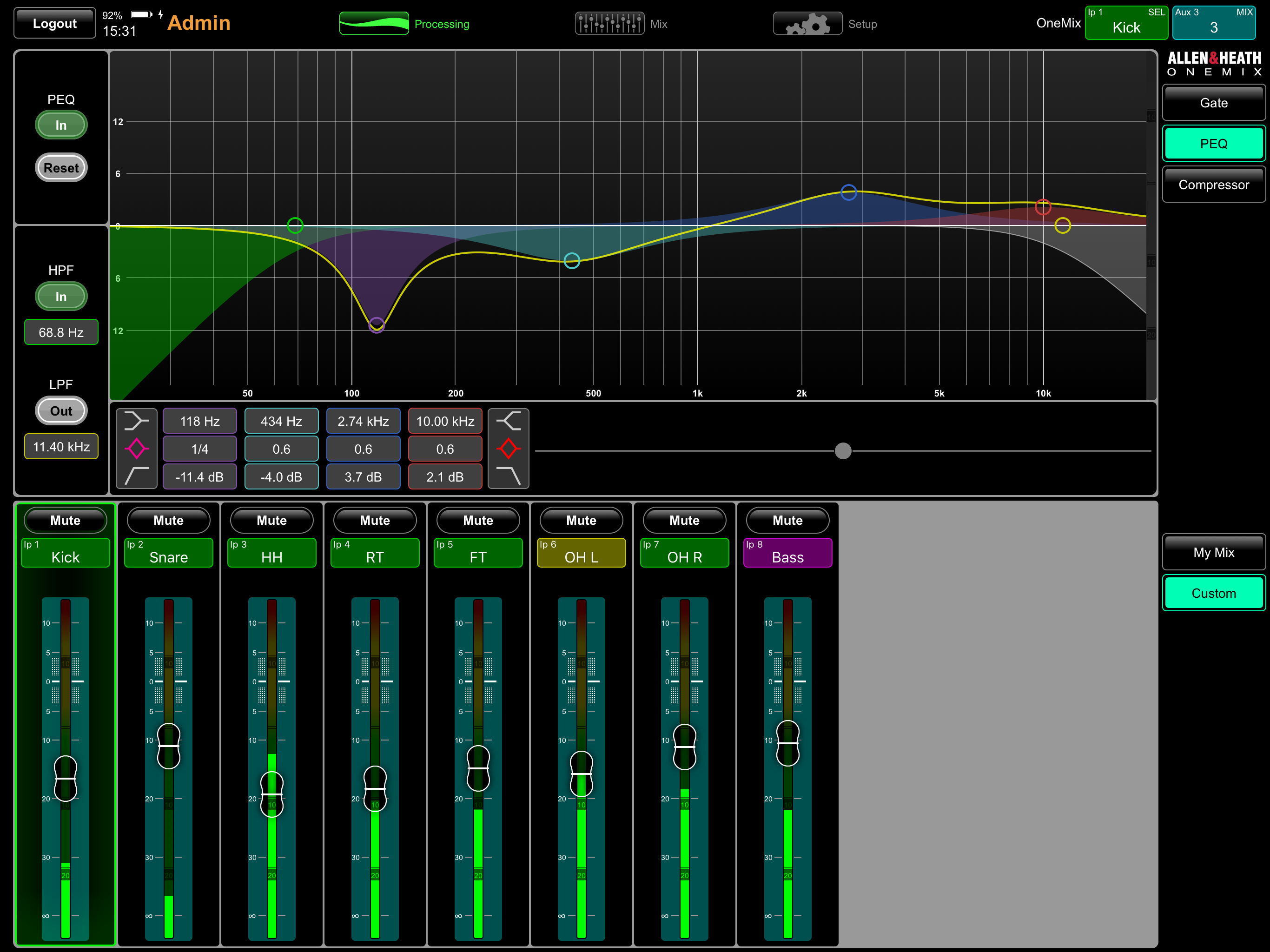Open the Mix faders icon
The image size is (1270, 952).
(609, 24)
